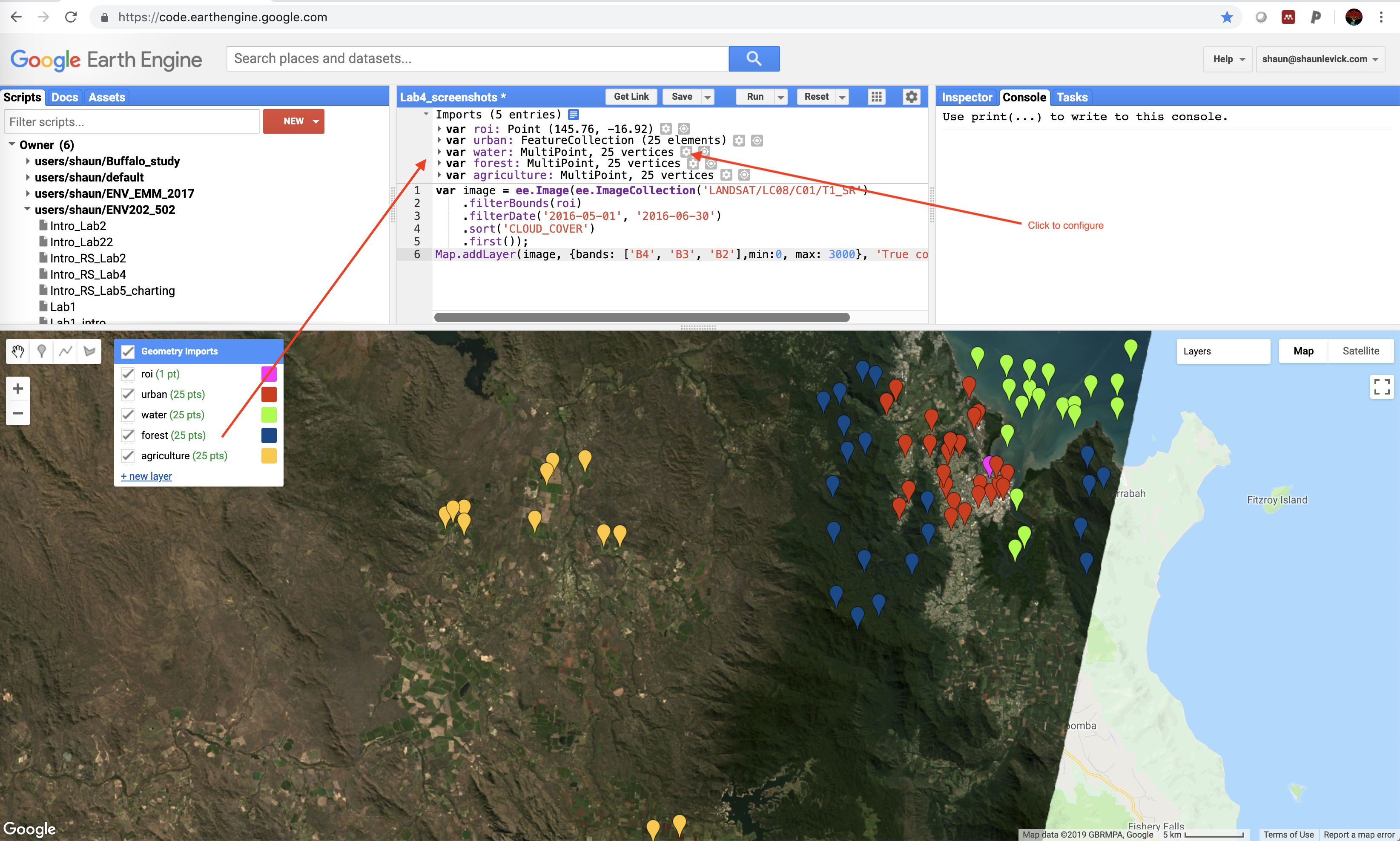This screenshot has width=1400, height=841.
Task: Open the apps grid icon in editor
Action: pyautogui.click(x=877, y=97)
